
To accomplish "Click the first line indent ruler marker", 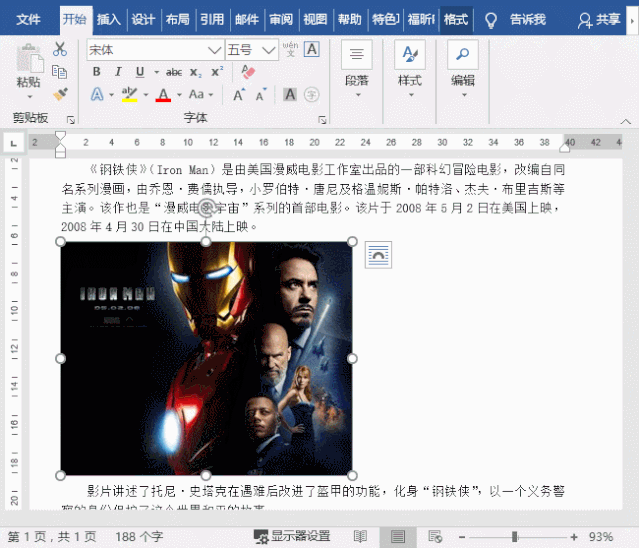I will coord(60,135).
